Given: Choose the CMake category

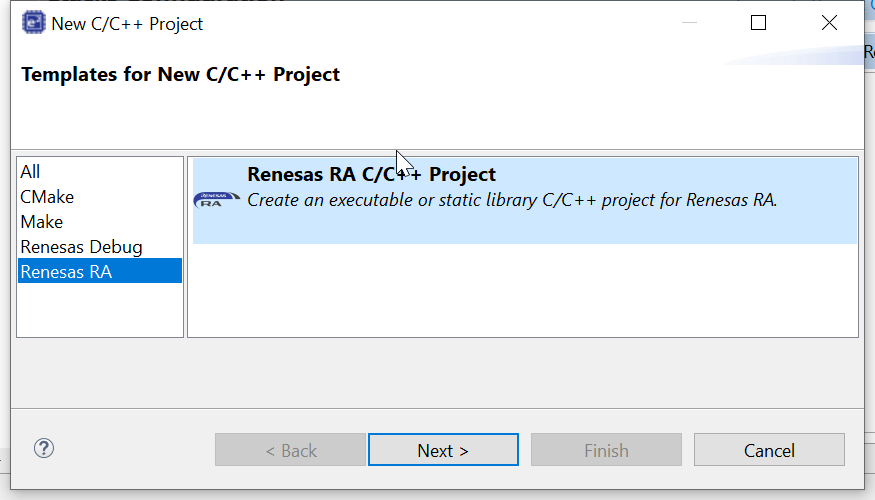Looking at the screenshot, I should click(47, 197).
